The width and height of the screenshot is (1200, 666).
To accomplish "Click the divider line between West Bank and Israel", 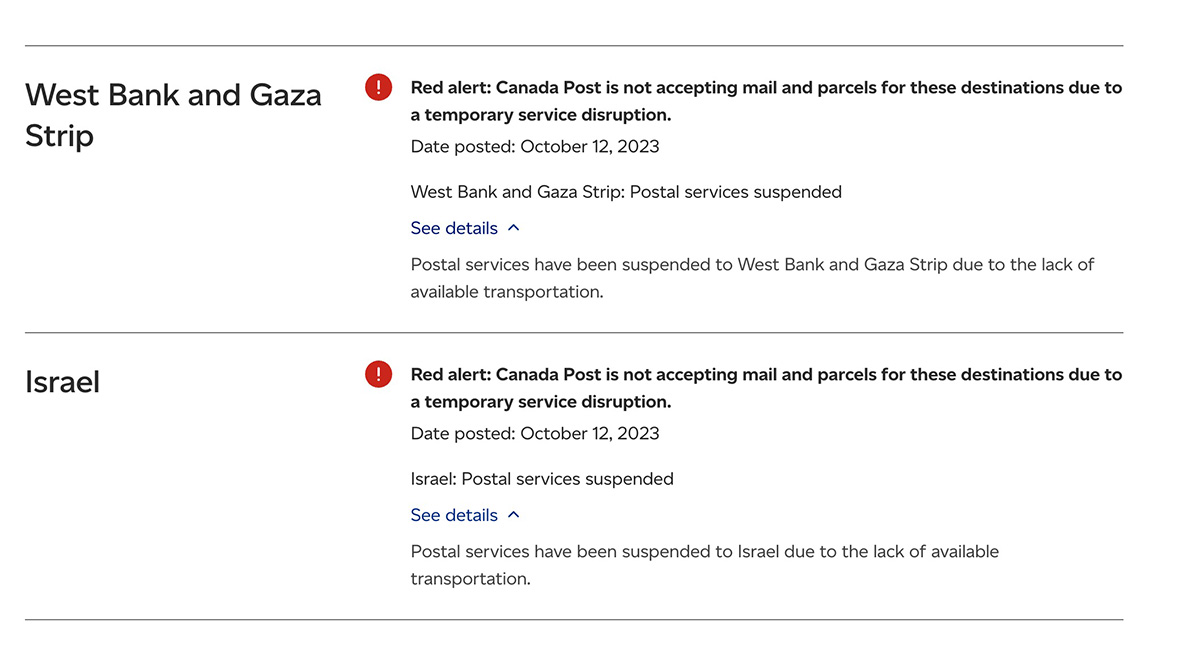I will coord(574,332).
